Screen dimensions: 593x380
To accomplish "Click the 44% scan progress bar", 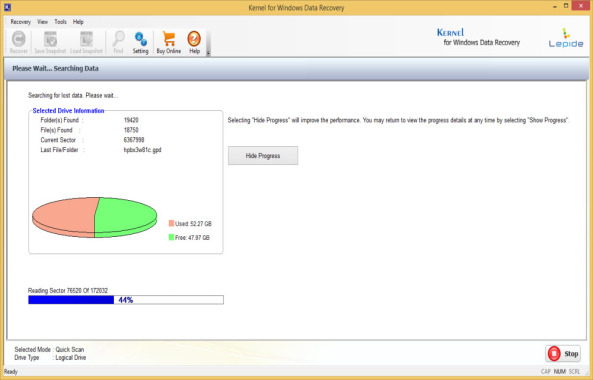I will pos(126,300).
